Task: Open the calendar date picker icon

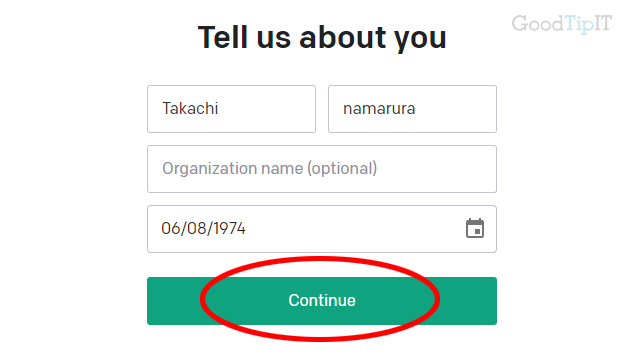Action: coord(475,228)
